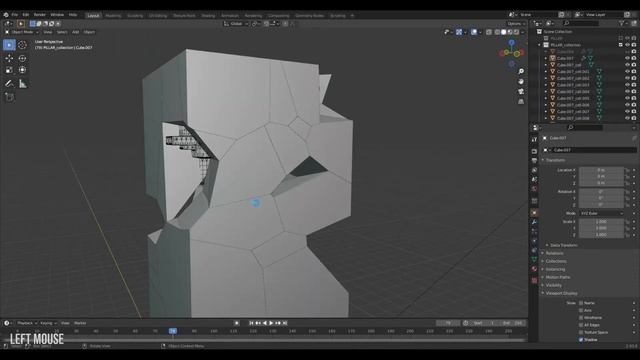Screen dimensions: 640x360
Task: Jump to the timeline start frame
Action: (251, 323)
